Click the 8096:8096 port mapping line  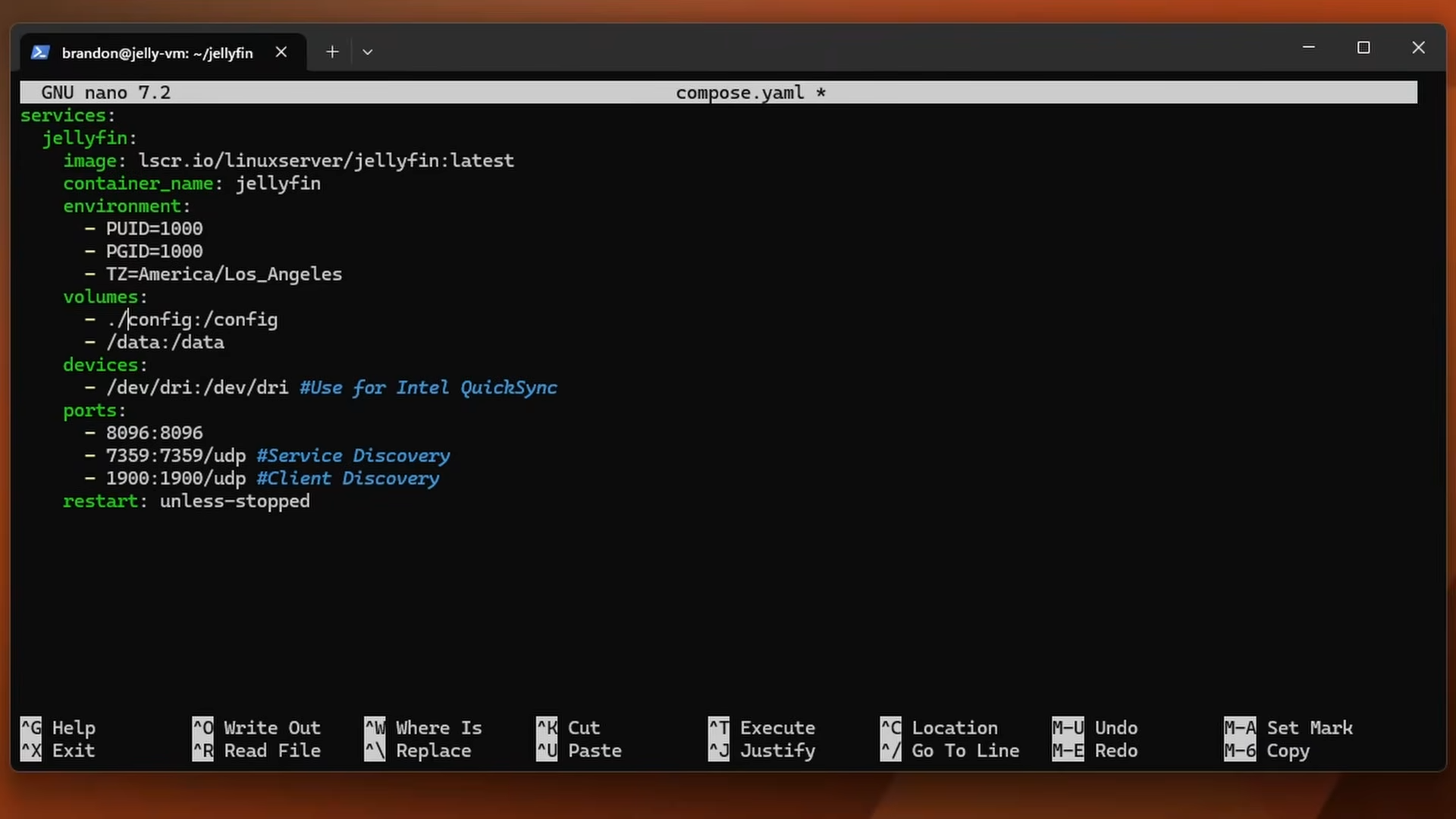[x=154, y=432]
